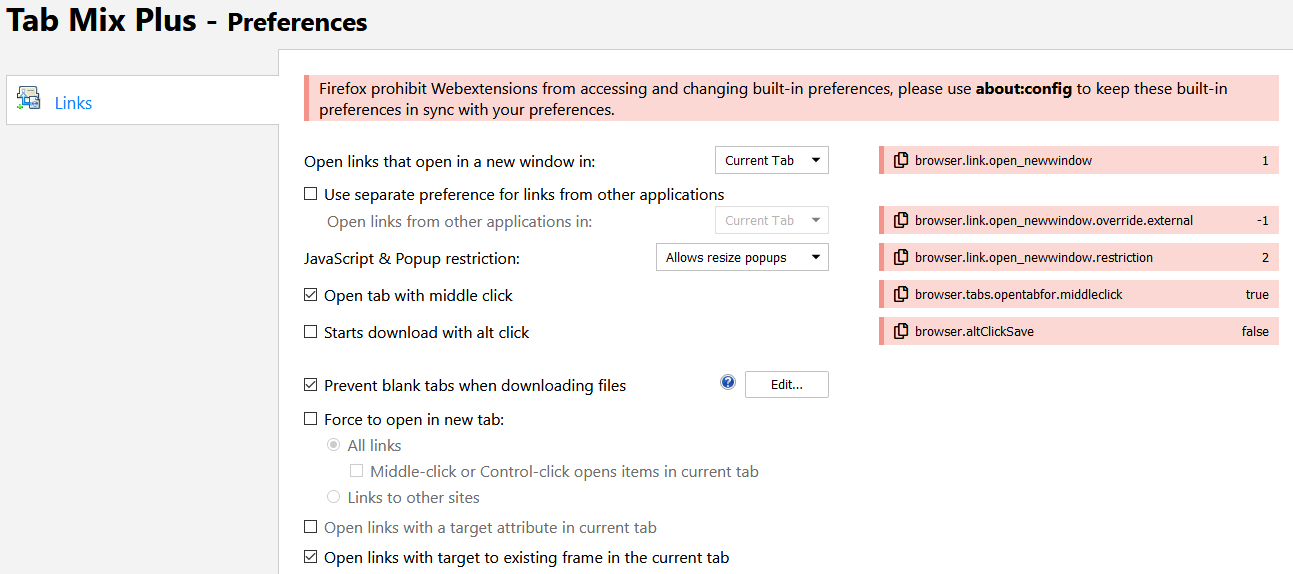Copy the browser.altClickSave preference icon
1293x574 pixels.
click(x=901, y=331)
